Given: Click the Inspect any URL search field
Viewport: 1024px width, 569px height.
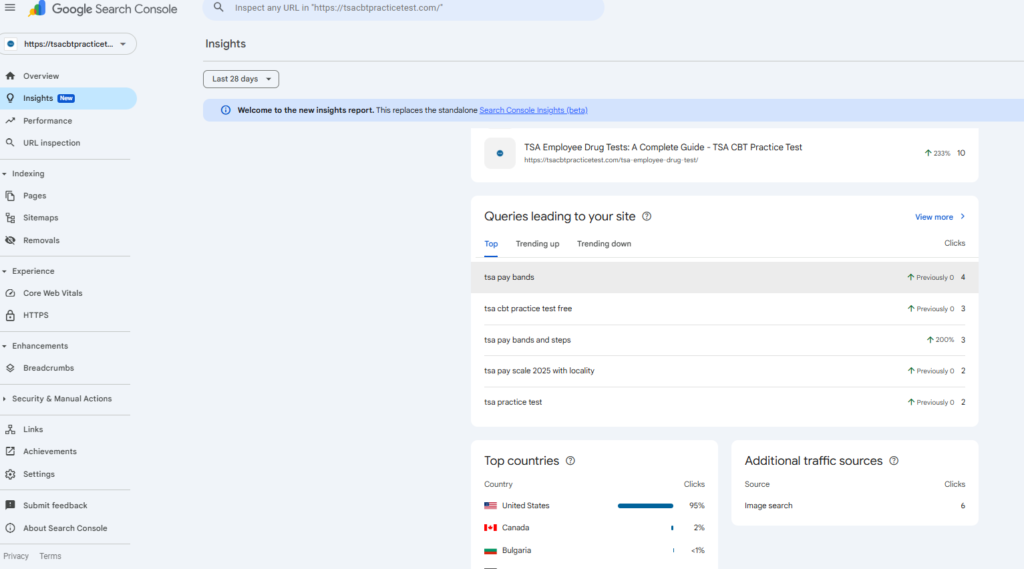Looking at the screenshot, I should [x=404, y=8].
